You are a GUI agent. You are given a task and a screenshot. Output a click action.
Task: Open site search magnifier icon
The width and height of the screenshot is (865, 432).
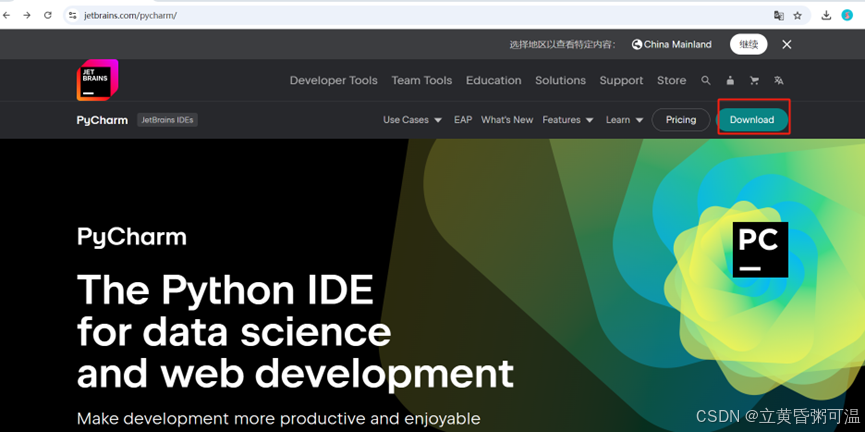pos(706,81)
